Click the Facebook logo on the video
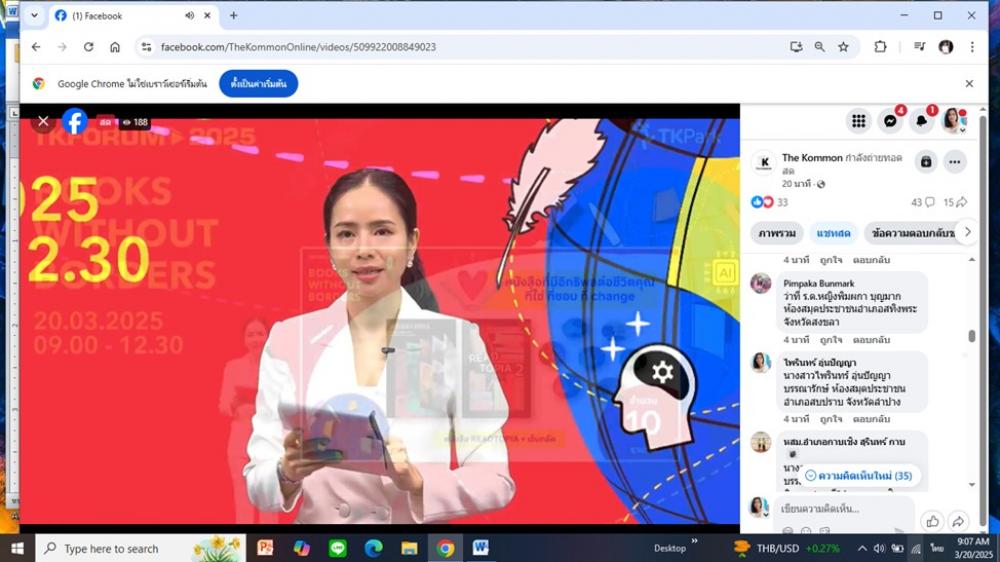Image resolution: width=1000 pixels, height=562 pixels. (75, 122)
